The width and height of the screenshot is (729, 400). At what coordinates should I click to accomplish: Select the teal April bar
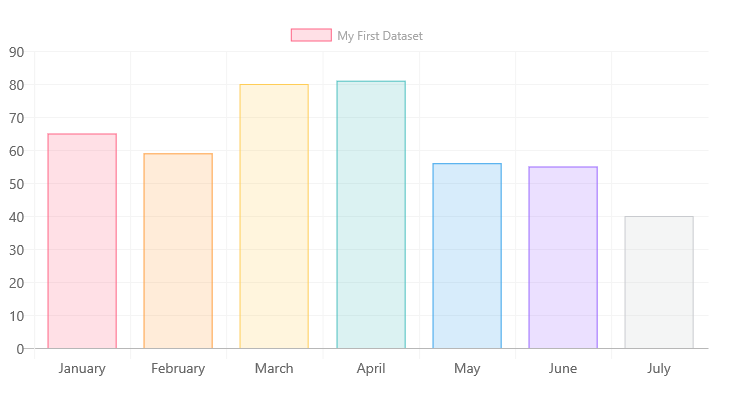tap(371, 215)
